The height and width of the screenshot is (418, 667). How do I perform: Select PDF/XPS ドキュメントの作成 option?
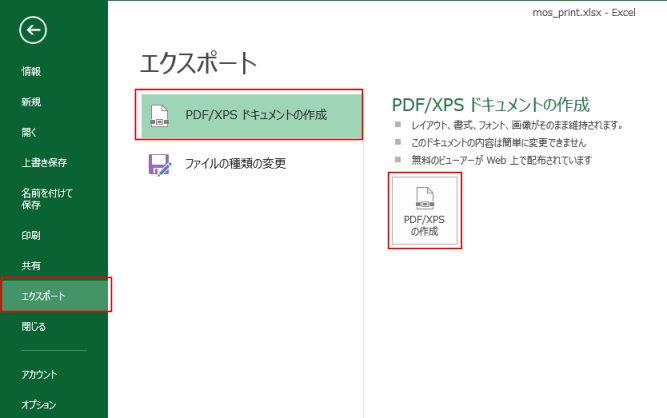tap(252, 116)
